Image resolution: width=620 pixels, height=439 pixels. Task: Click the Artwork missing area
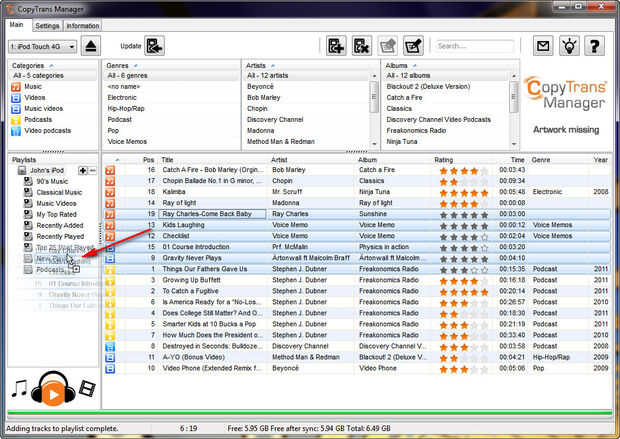pyautogui.click(x=566, y=130)
